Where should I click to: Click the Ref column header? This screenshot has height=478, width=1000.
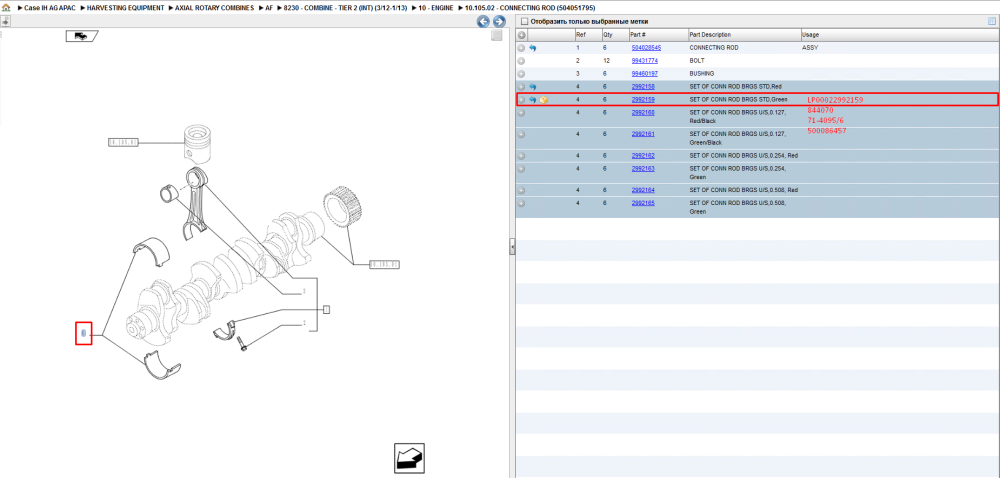point(580,35)
